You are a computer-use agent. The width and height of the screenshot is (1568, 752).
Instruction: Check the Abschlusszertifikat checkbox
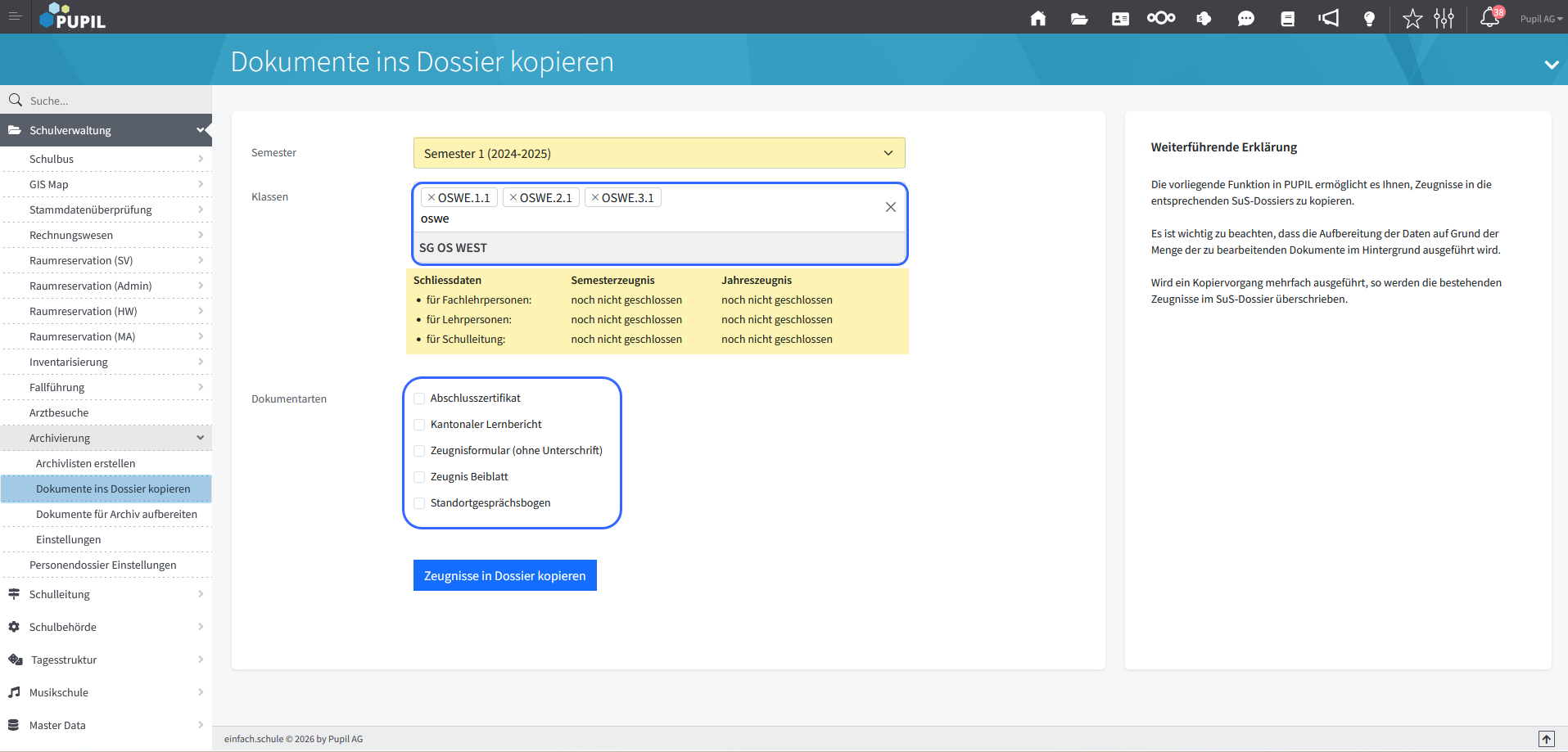pos(419,399)
